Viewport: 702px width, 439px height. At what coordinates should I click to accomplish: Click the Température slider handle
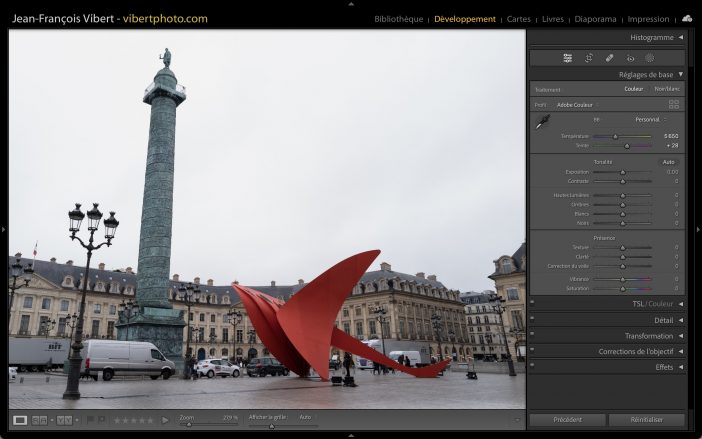(615, 136)
